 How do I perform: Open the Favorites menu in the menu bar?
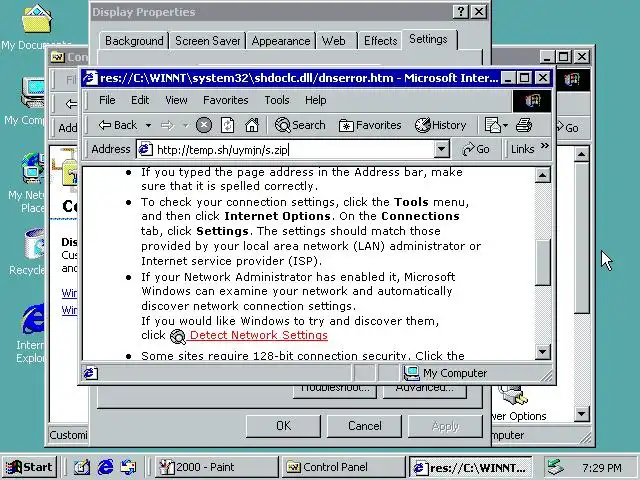pyautogui.click(x=226, y=100)
